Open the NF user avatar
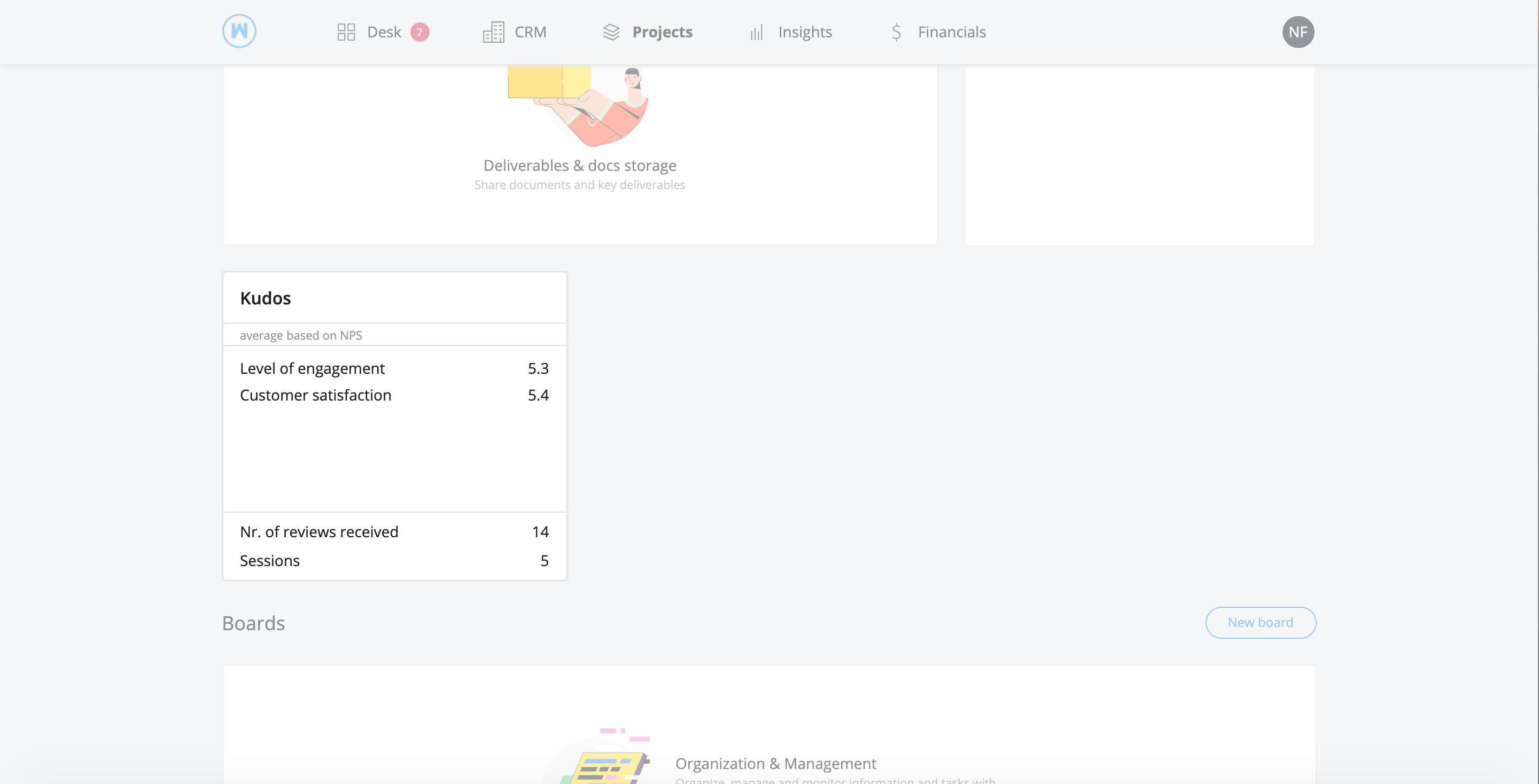This screenshot has height=784, width=1539. [1297, 32]
